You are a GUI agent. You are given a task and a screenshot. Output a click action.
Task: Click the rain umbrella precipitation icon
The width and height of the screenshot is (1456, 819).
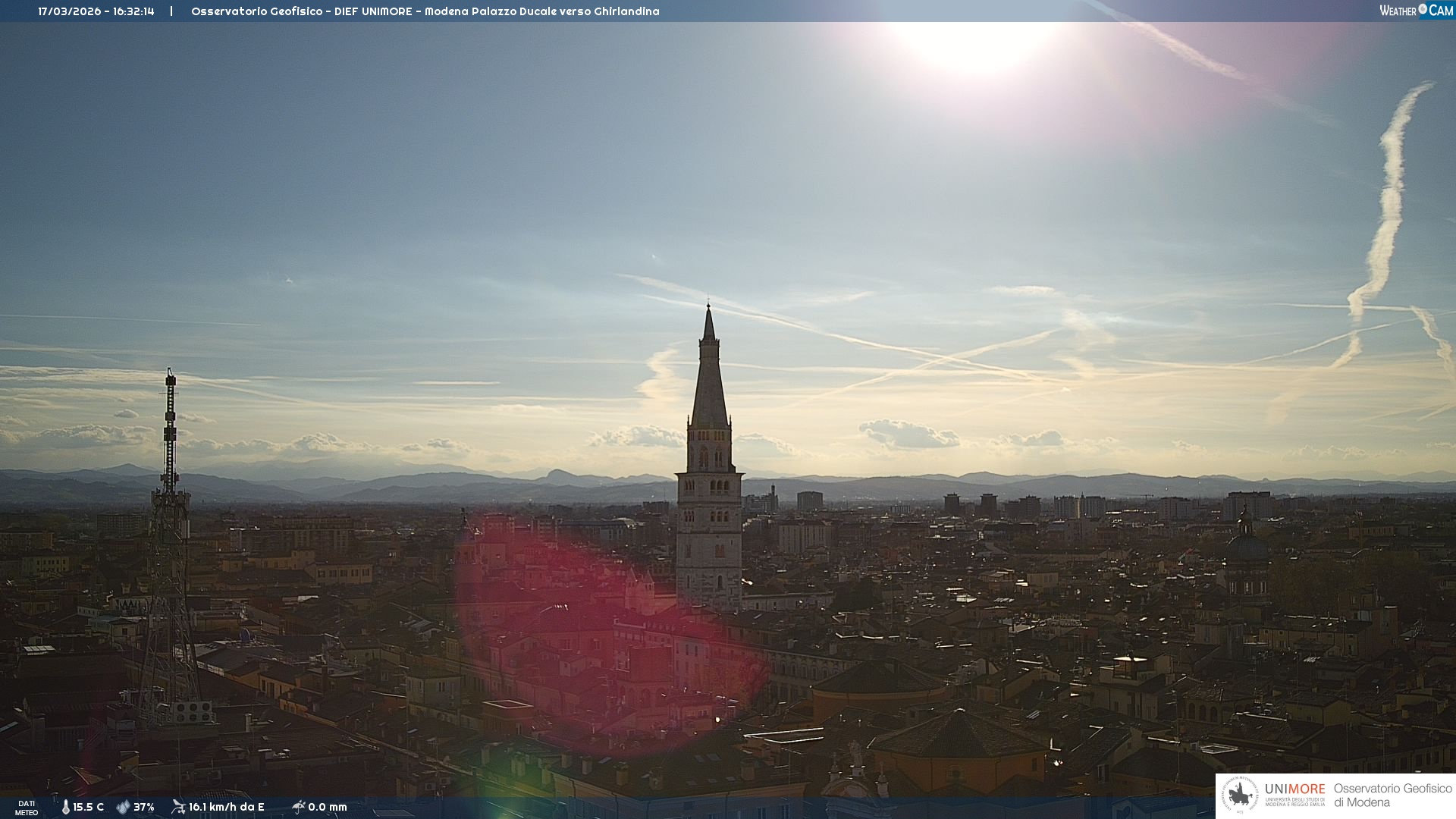(x=298, y=807)
